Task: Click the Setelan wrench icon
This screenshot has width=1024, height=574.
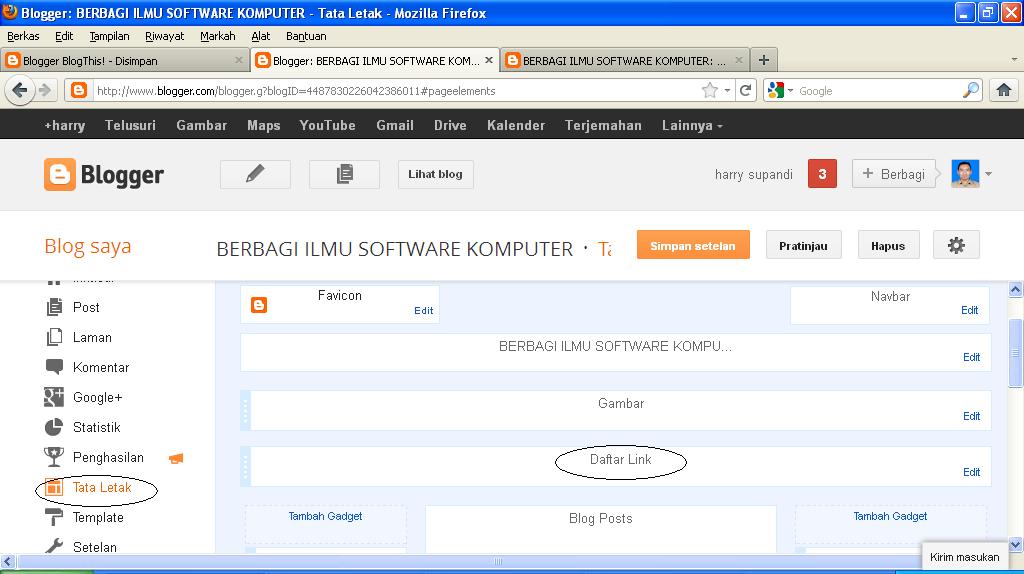Action: 54,547
